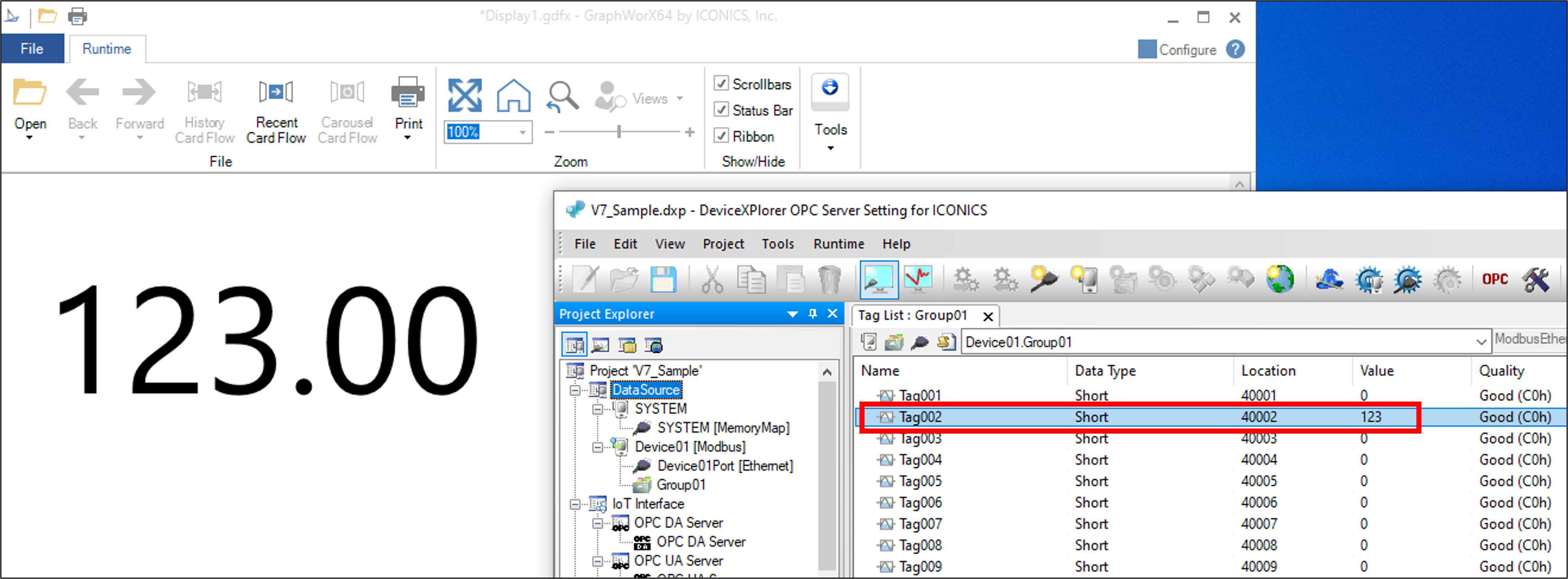Click the Recent Card Flow icon
The height and width of the screenshot is (579, 1568).
click(276, 93)
